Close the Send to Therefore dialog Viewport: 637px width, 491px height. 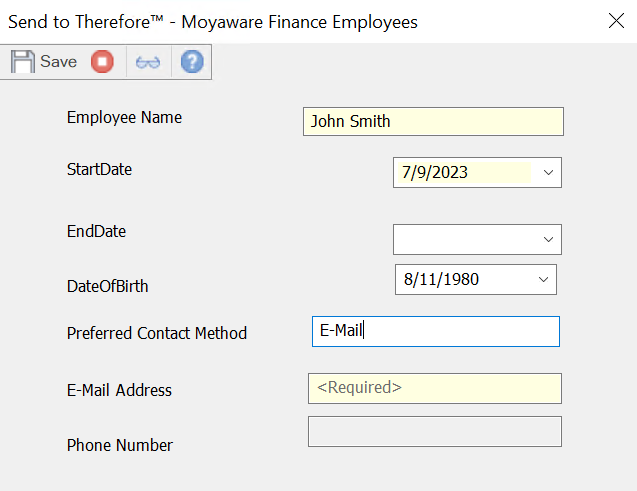click(x=616, y=21)
